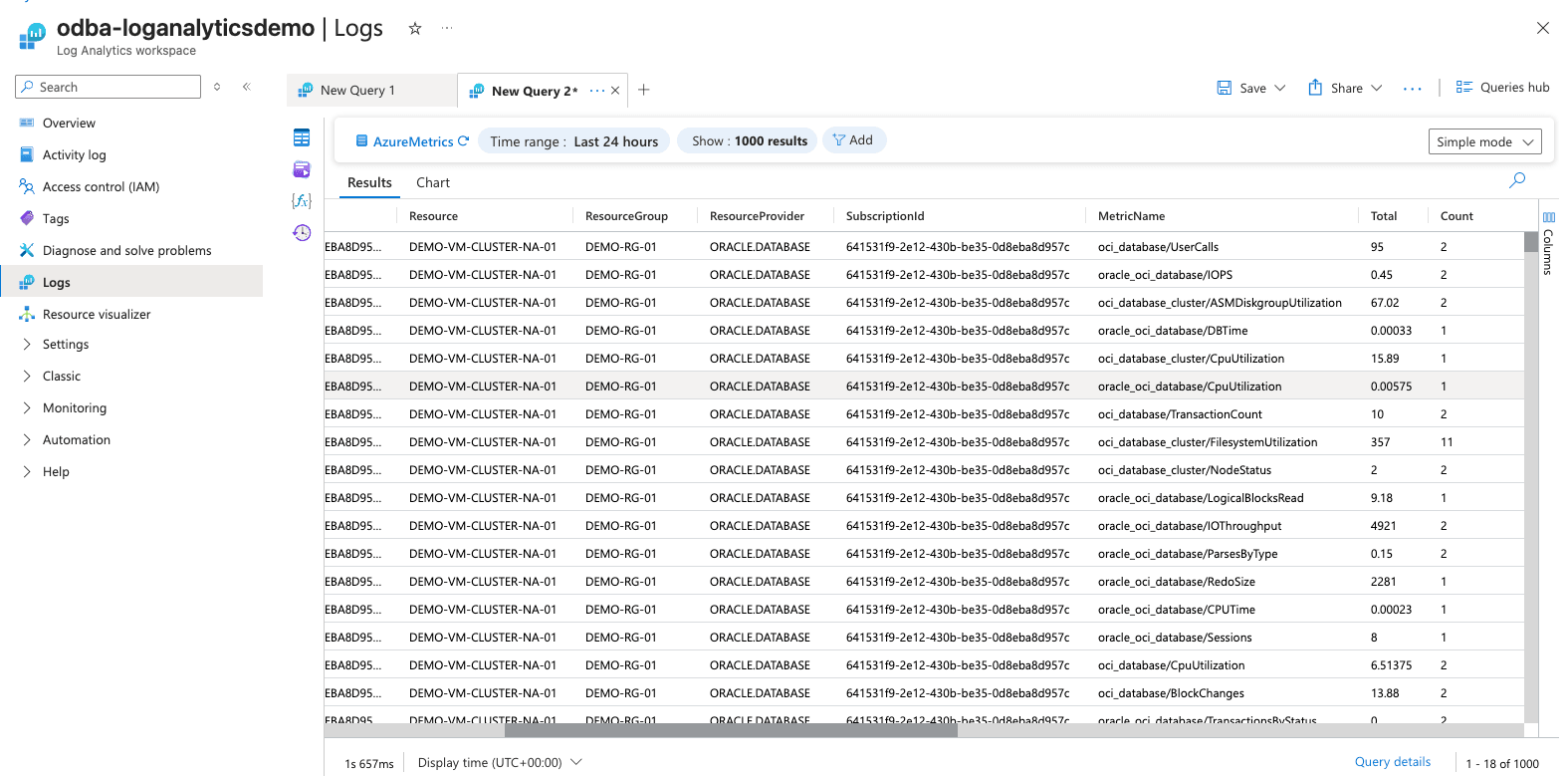Switch to the Chart tab
Screen dimensions: 1568x776
pos(433,182)
